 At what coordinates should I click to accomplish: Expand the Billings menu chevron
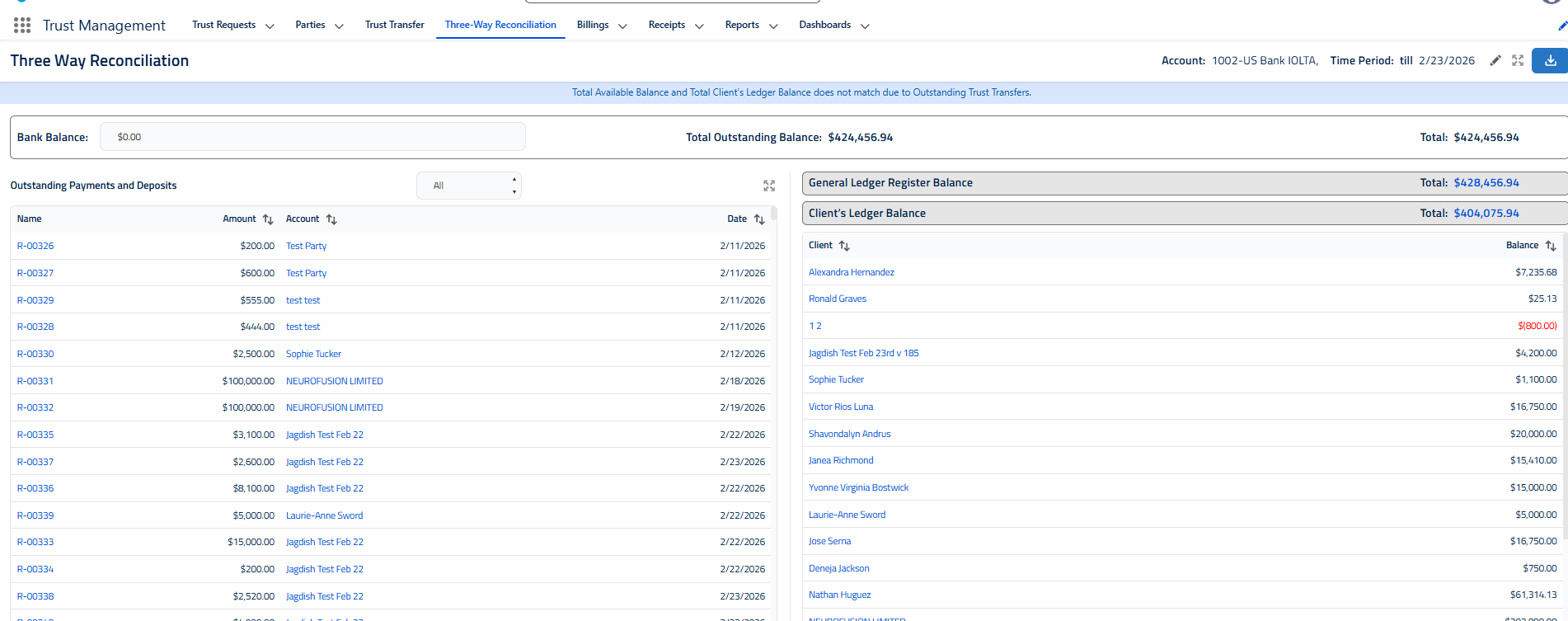(x=622, y=26)
